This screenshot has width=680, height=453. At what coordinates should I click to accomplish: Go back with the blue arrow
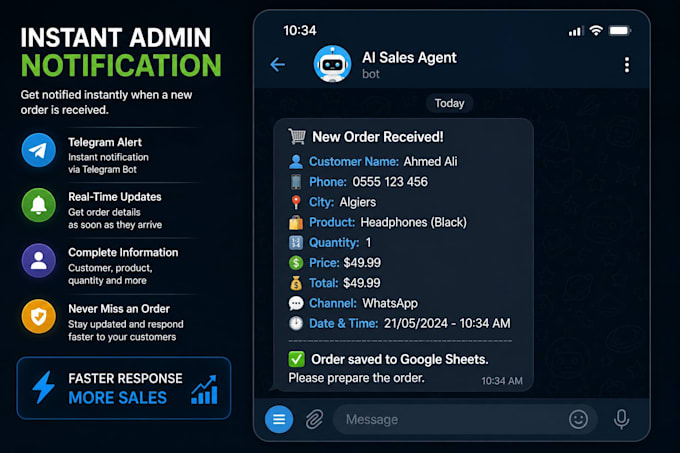coord(278,65)
